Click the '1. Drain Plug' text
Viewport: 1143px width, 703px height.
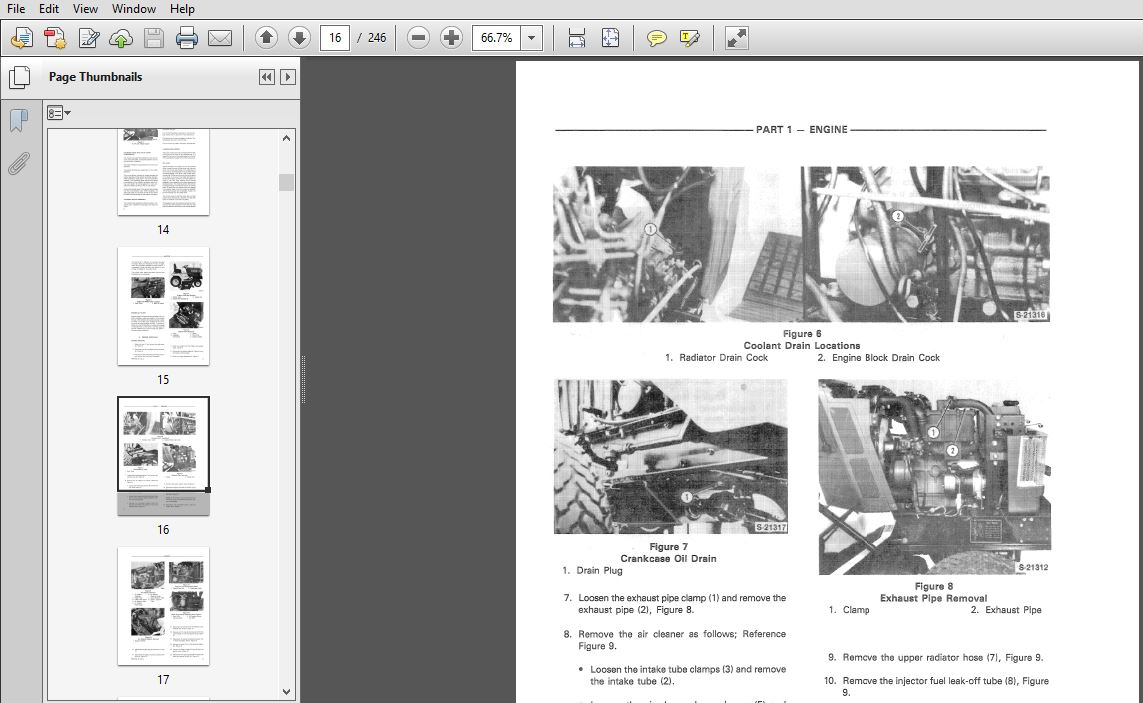tap(593, 571)
